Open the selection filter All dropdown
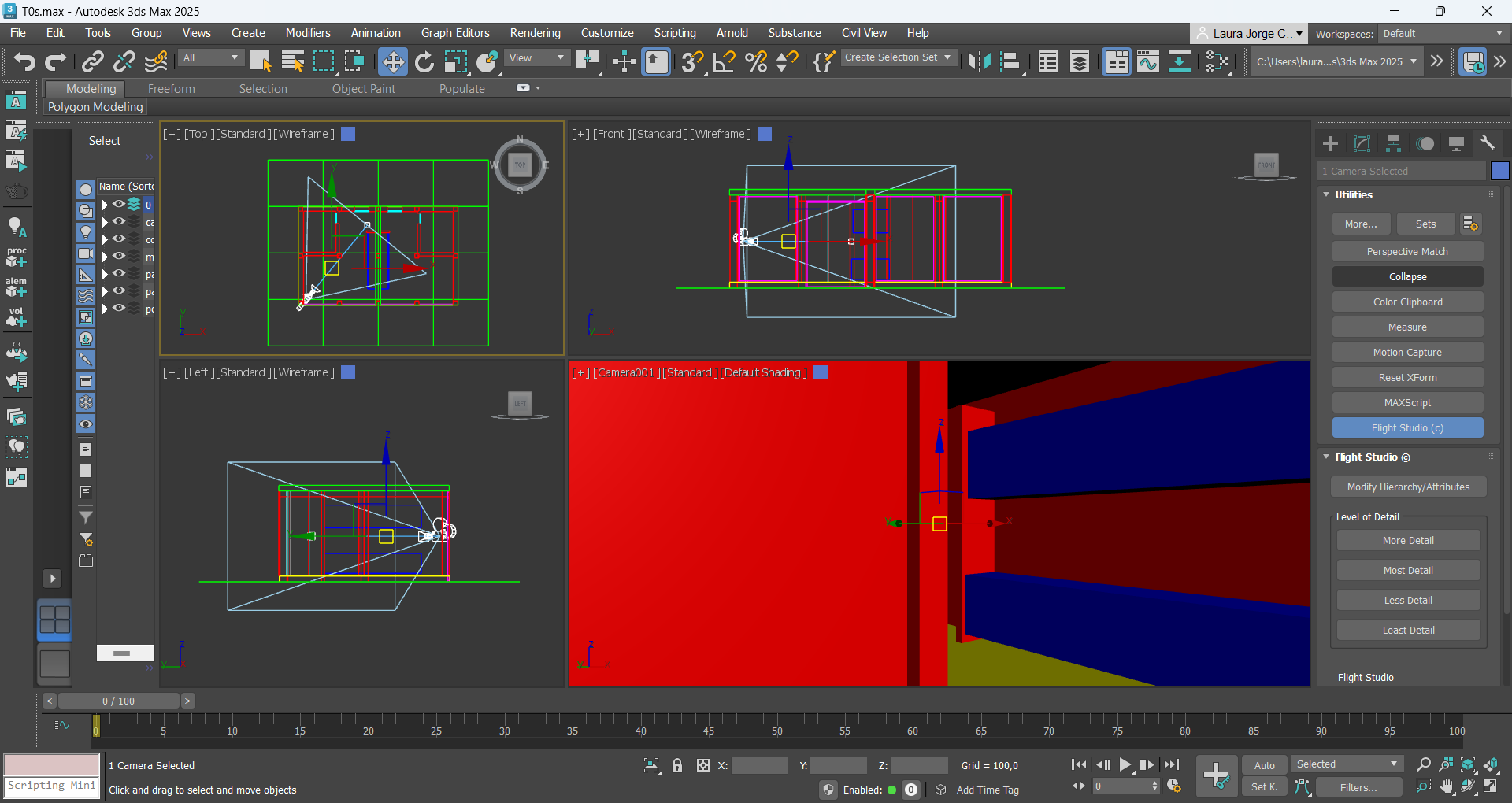 coord(210,57)
